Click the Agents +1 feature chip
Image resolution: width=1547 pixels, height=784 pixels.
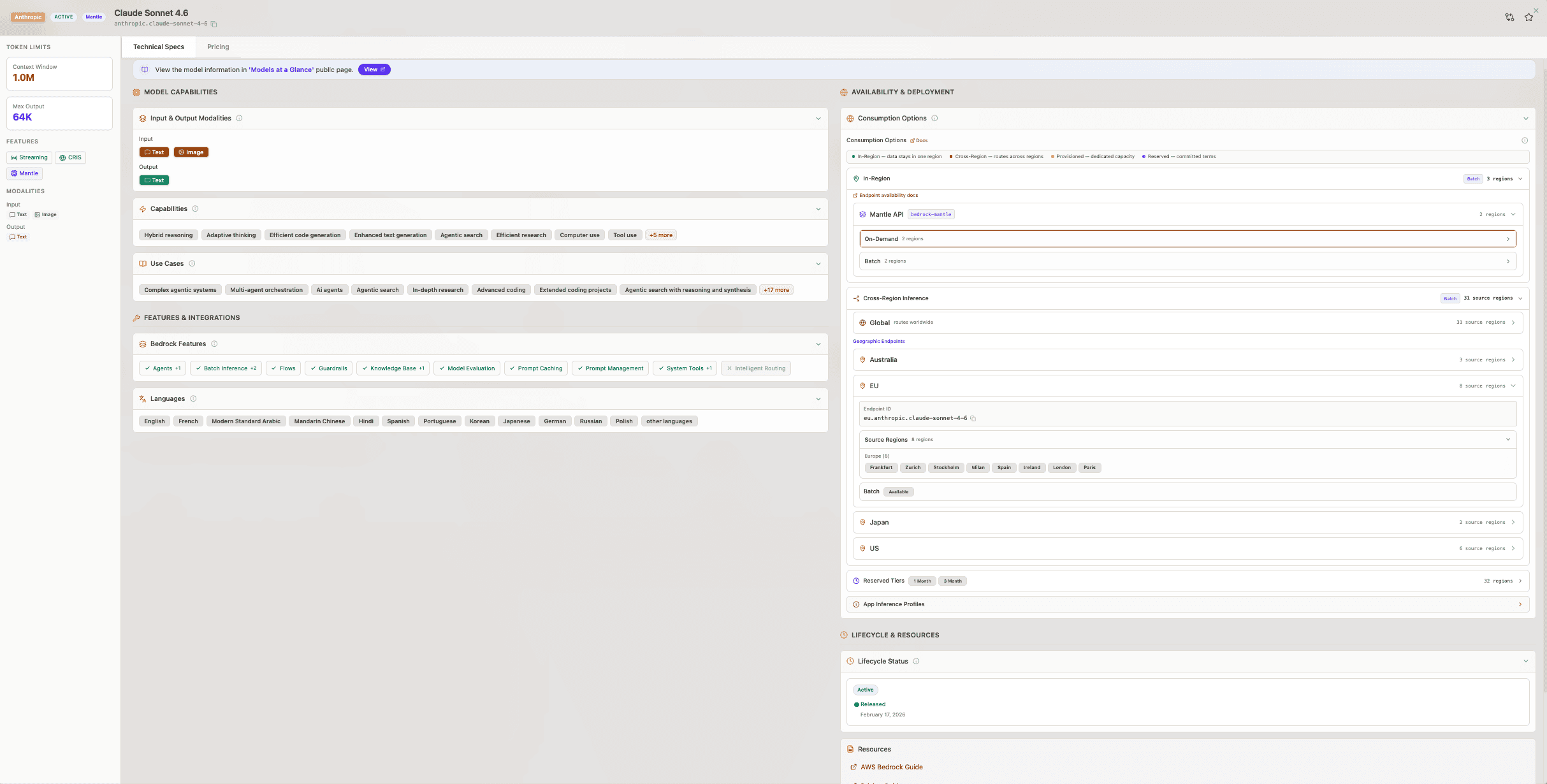click(163, 368)
